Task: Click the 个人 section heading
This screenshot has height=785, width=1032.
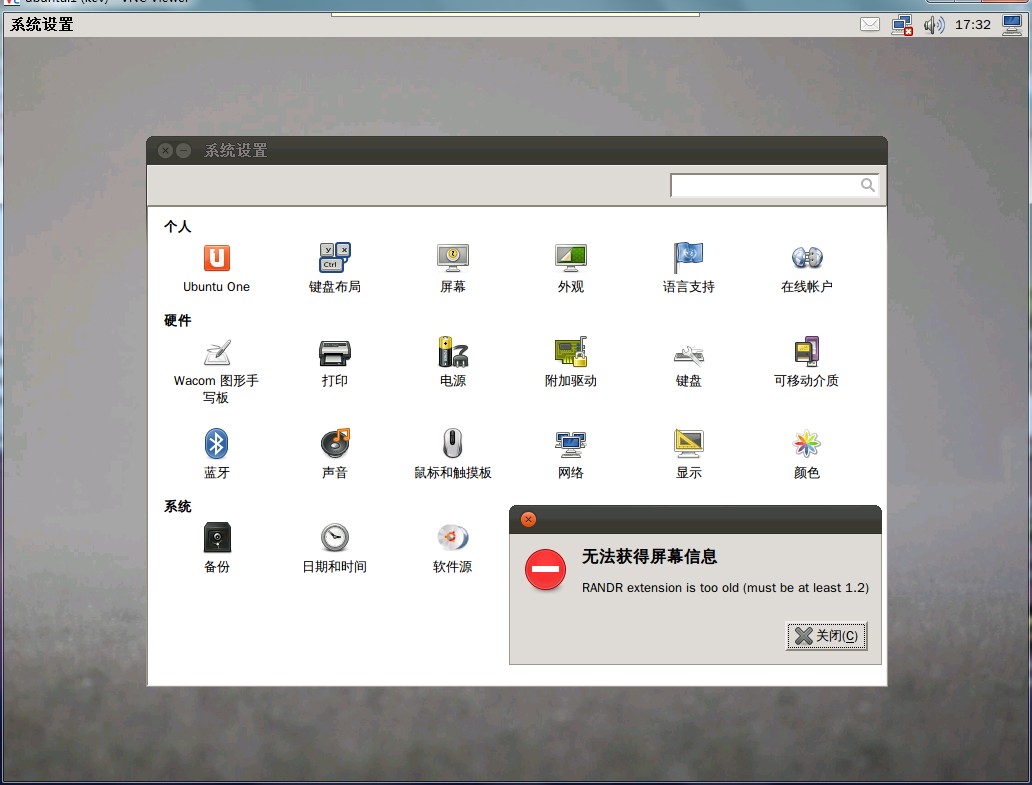Action: pos(178,227)
